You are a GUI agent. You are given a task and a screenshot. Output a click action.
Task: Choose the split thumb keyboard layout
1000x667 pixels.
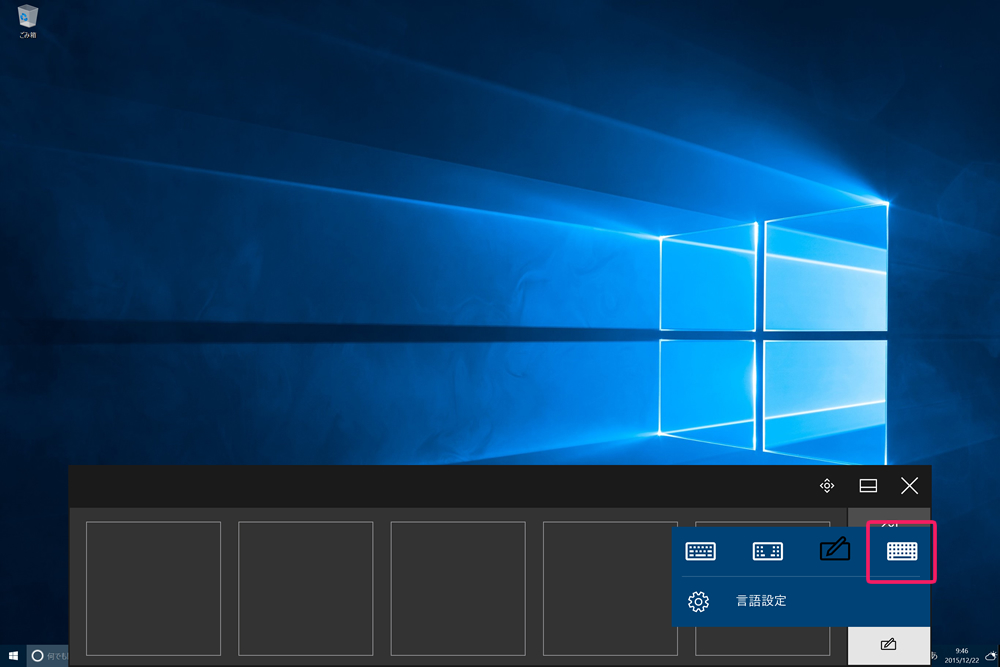click(767, 551)
